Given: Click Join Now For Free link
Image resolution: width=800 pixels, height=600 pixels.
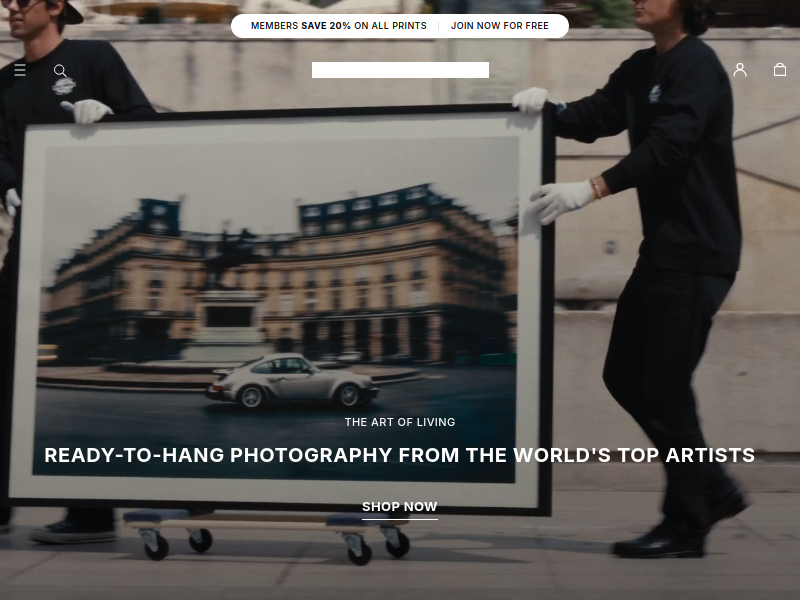Looking at the screenshot, I should click(499, 26).
